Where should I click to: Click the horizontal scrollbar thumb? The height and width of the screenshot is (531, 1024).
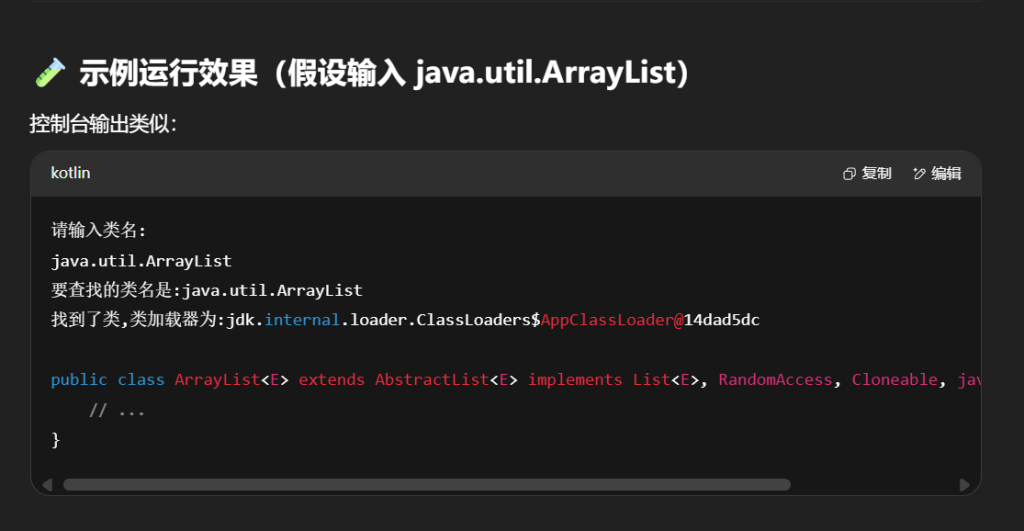point(426,485)
